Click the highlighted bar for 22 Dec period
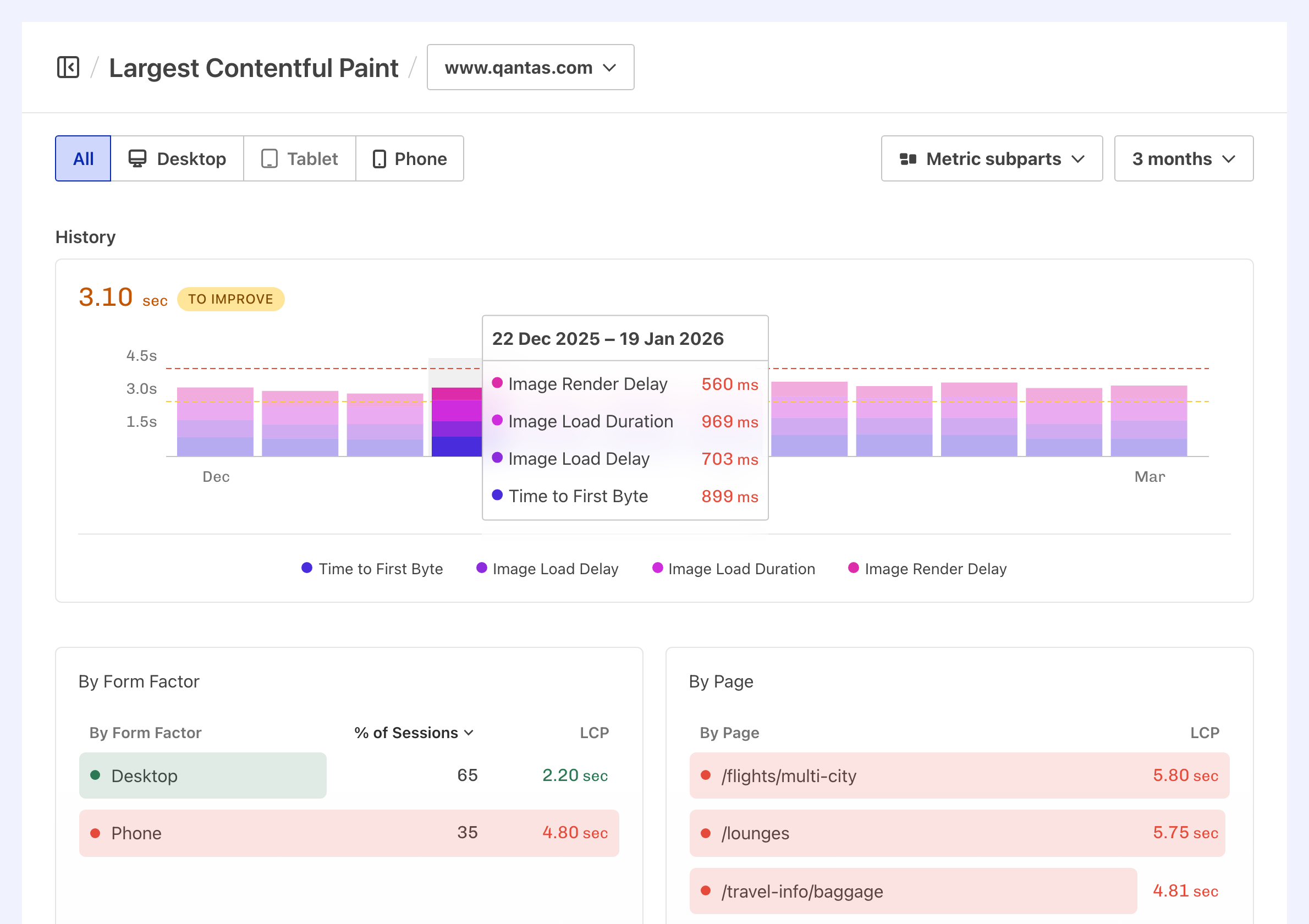Screen dimensions: 1309x924 456,422
